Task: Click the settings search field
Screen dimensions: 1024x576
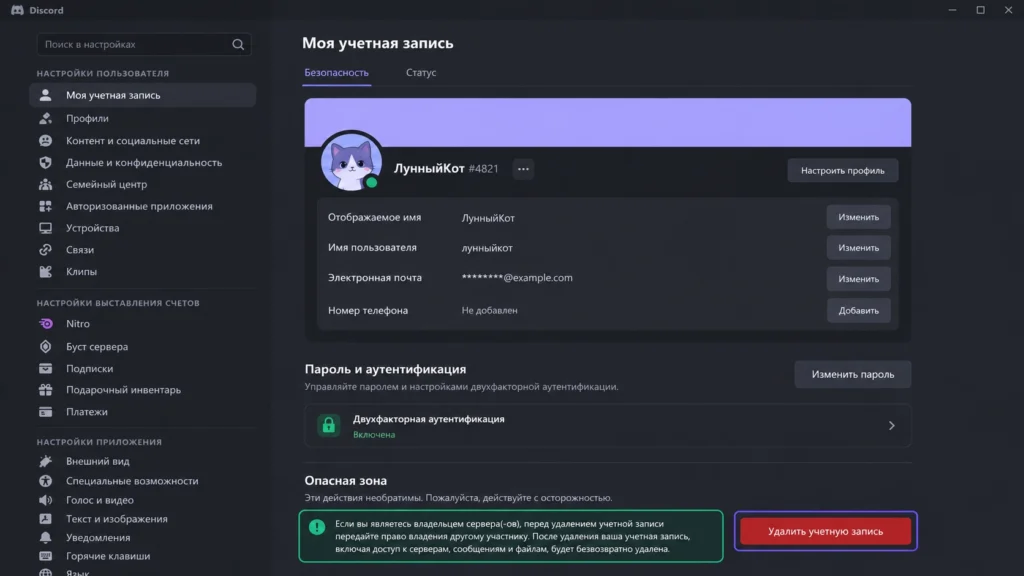Action: click(144, 44)
